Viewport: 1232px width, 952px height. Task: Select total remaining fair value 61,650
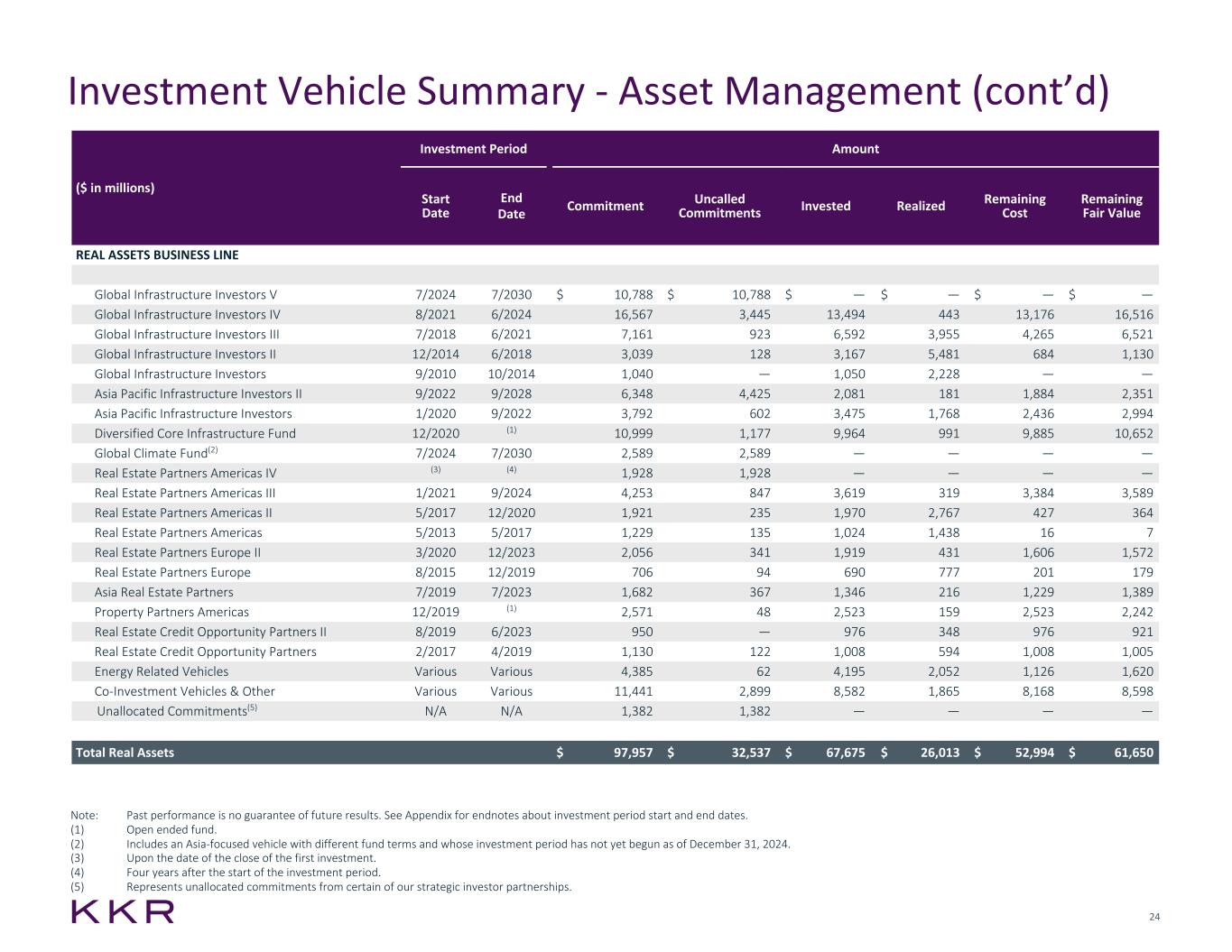(x=1134, y=752)
